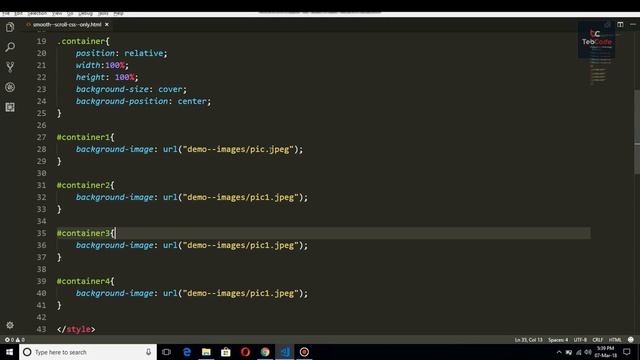Open the Manage gear at the sidebar bottom
Viewport: 640px width, 360px height.
coord(10,325)
